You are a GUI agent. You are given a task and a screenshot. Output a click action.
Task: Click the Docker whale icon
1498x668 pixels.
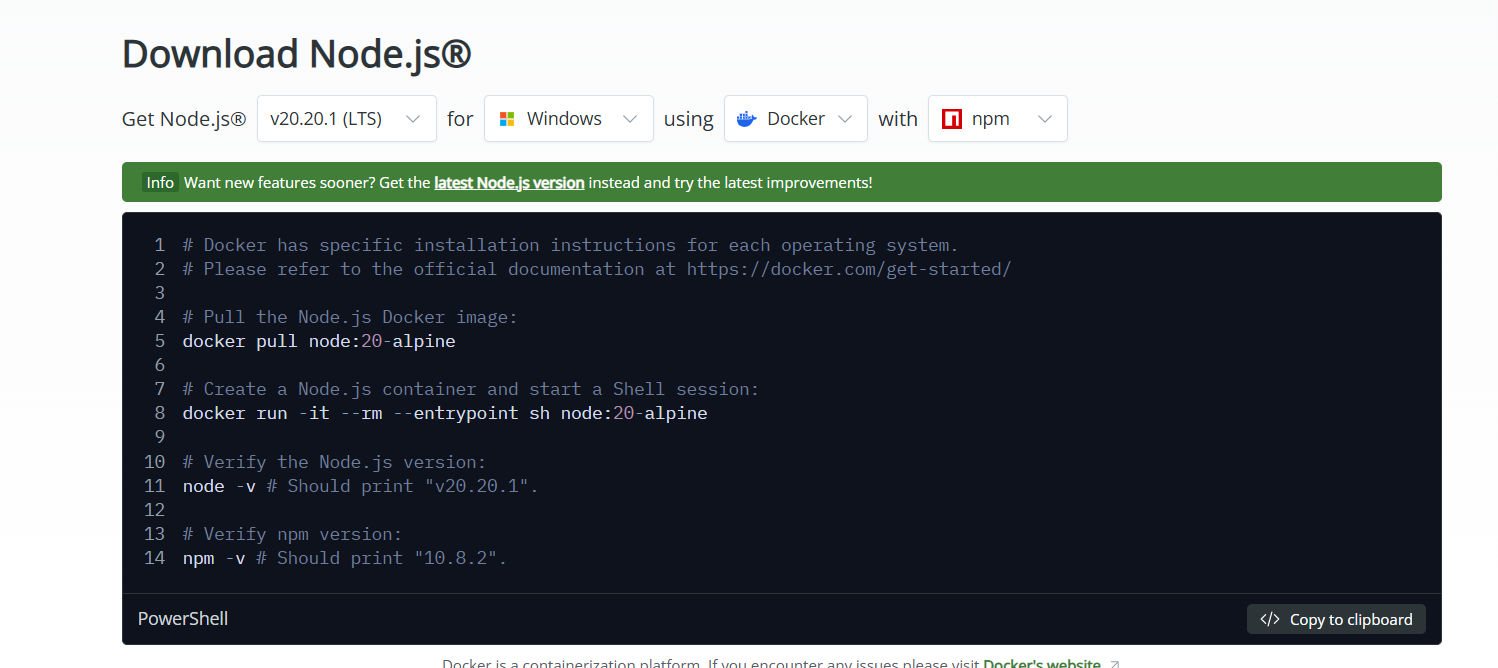(746, 119)
